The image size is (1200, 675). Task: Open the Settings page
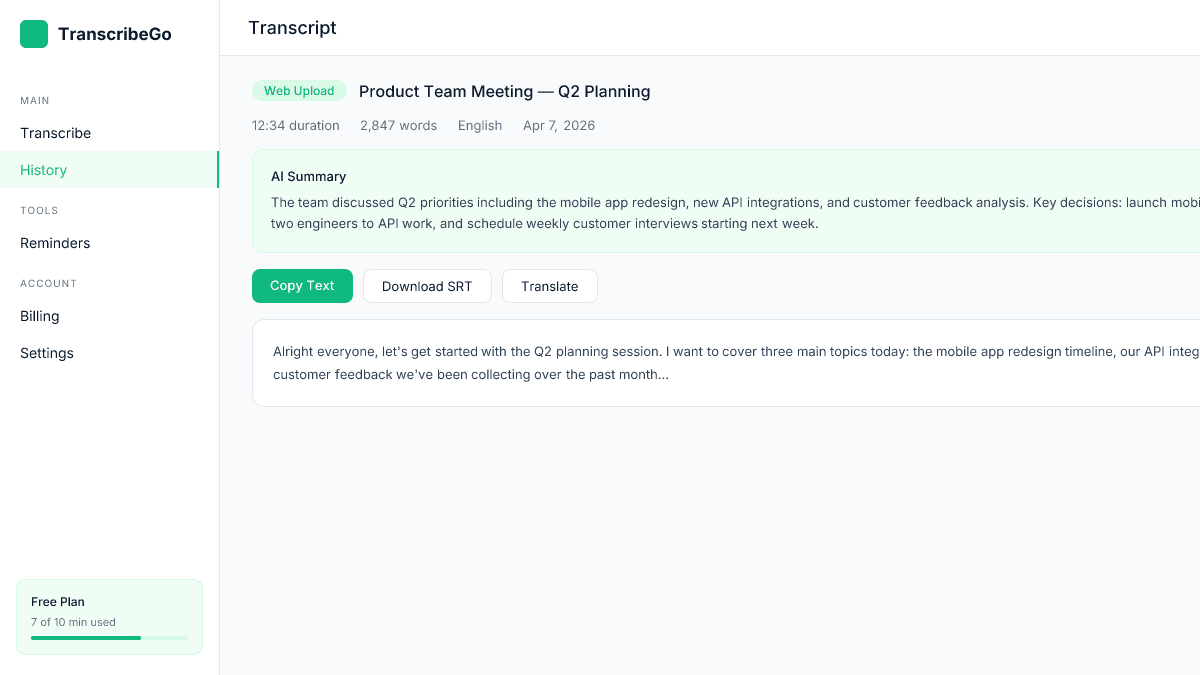pos(46,353)
